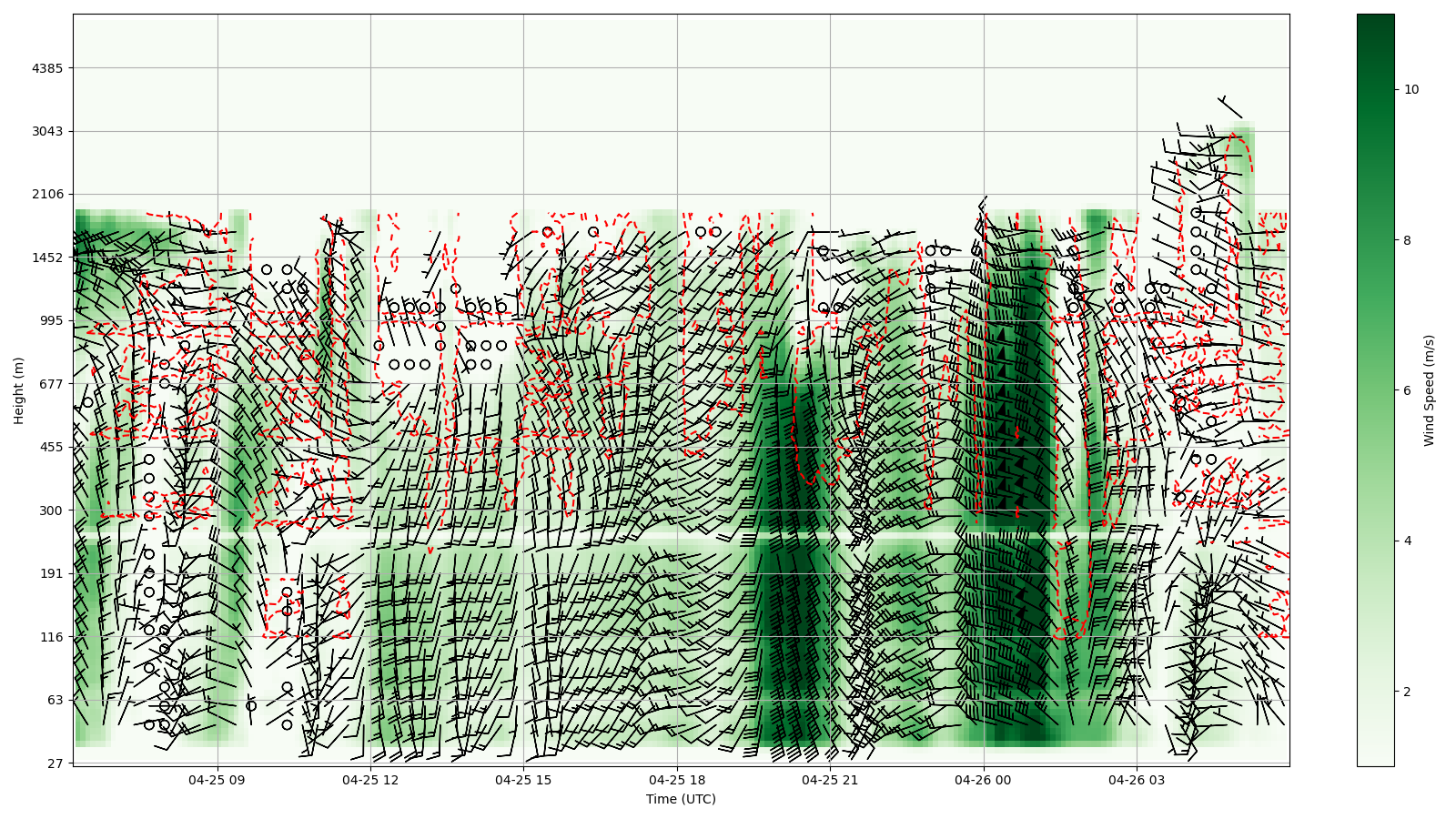
Task: Click the 300 height tick label
Action: tap(51, 511)
